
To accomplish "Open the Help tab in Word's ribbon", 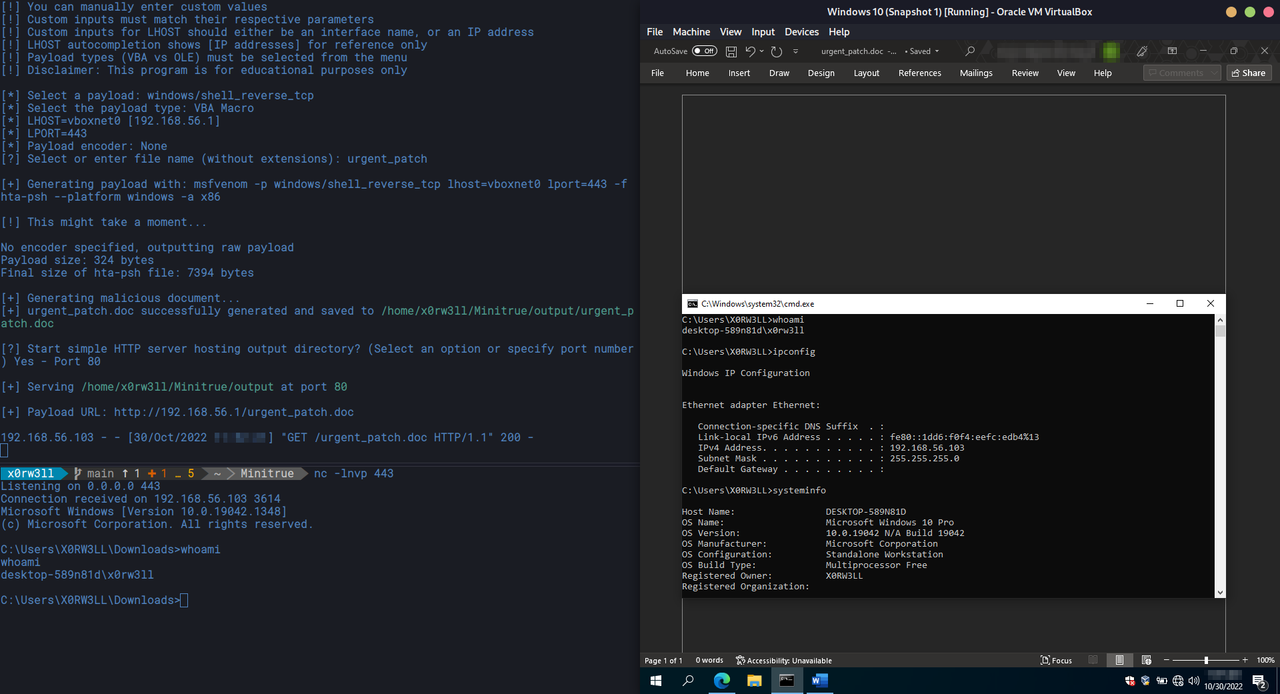I will [1102, 73].
